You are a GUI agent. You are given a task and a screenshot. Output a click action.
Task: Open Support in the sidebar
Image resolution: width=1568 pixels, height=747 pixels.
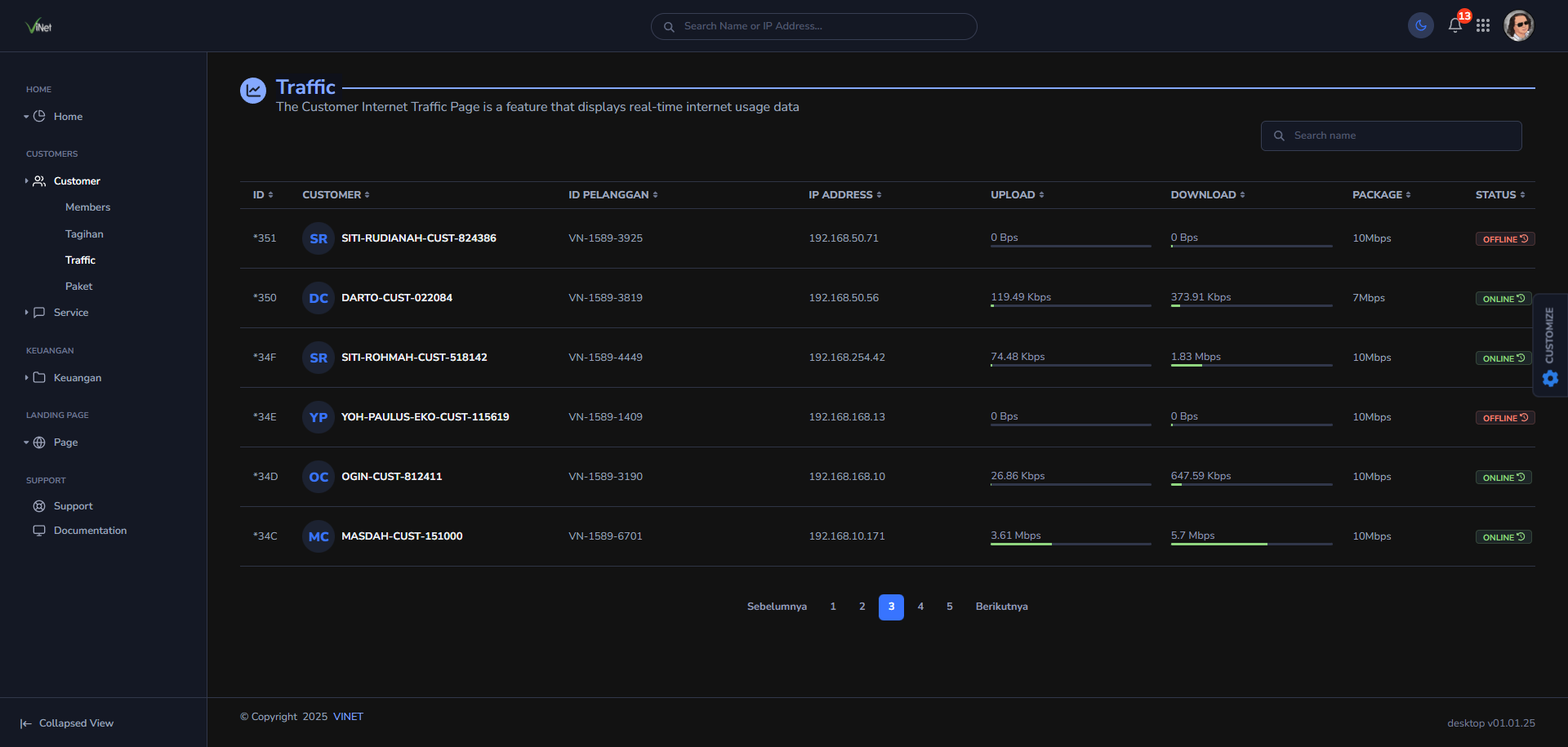click(x=73, y=506)
